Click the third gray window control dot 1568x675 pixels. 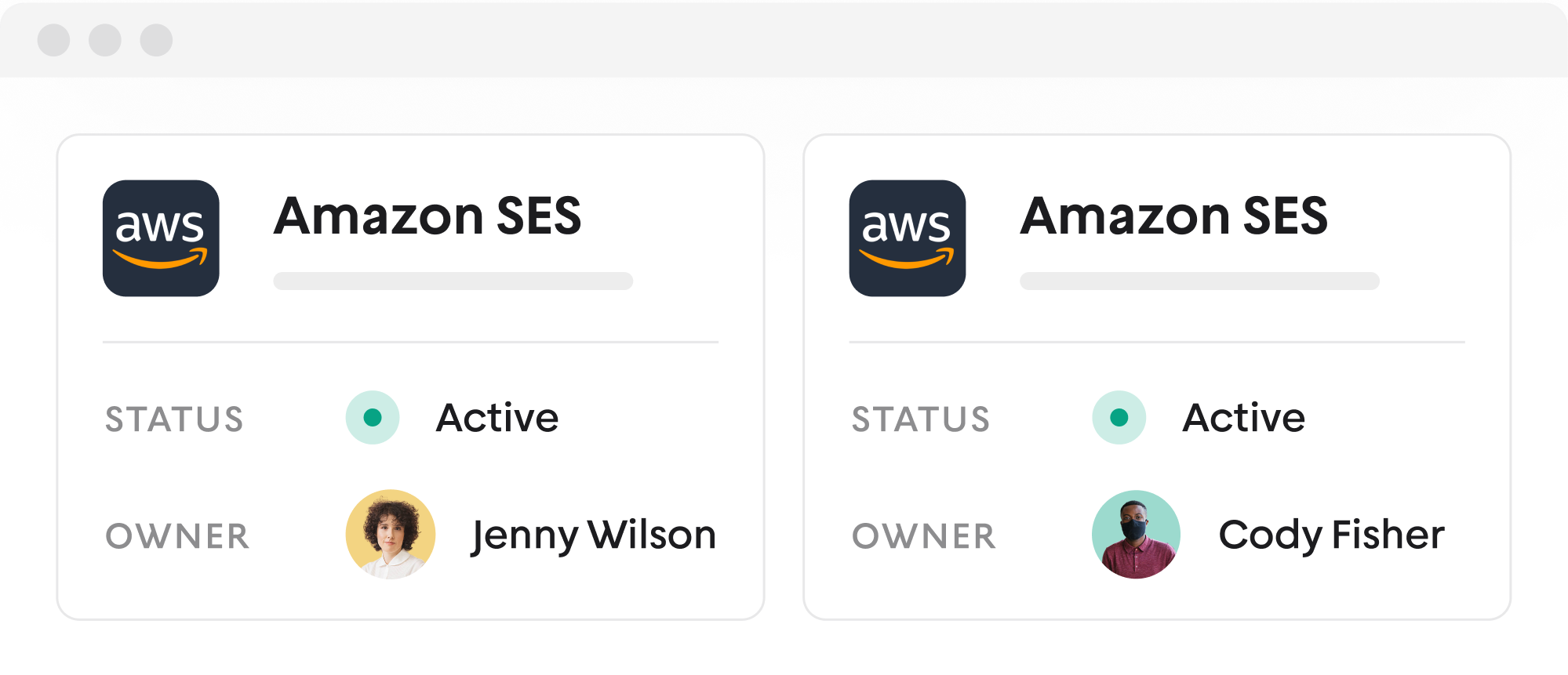(x=156, y=40)
